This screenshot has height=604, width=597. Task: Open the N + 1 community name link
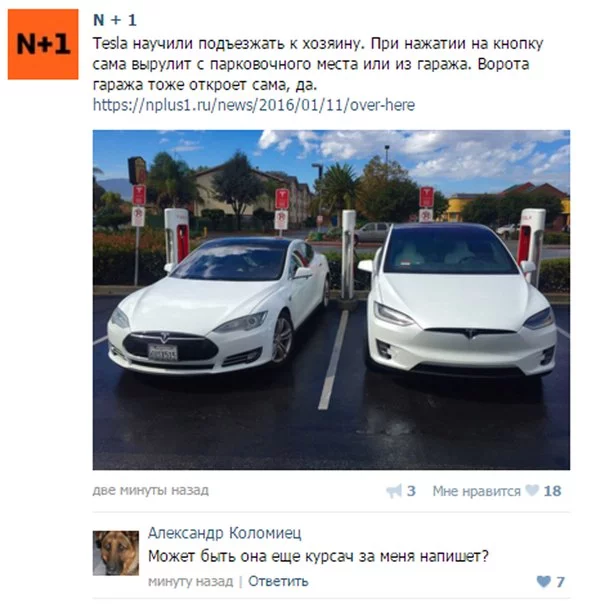click(115, 20)
